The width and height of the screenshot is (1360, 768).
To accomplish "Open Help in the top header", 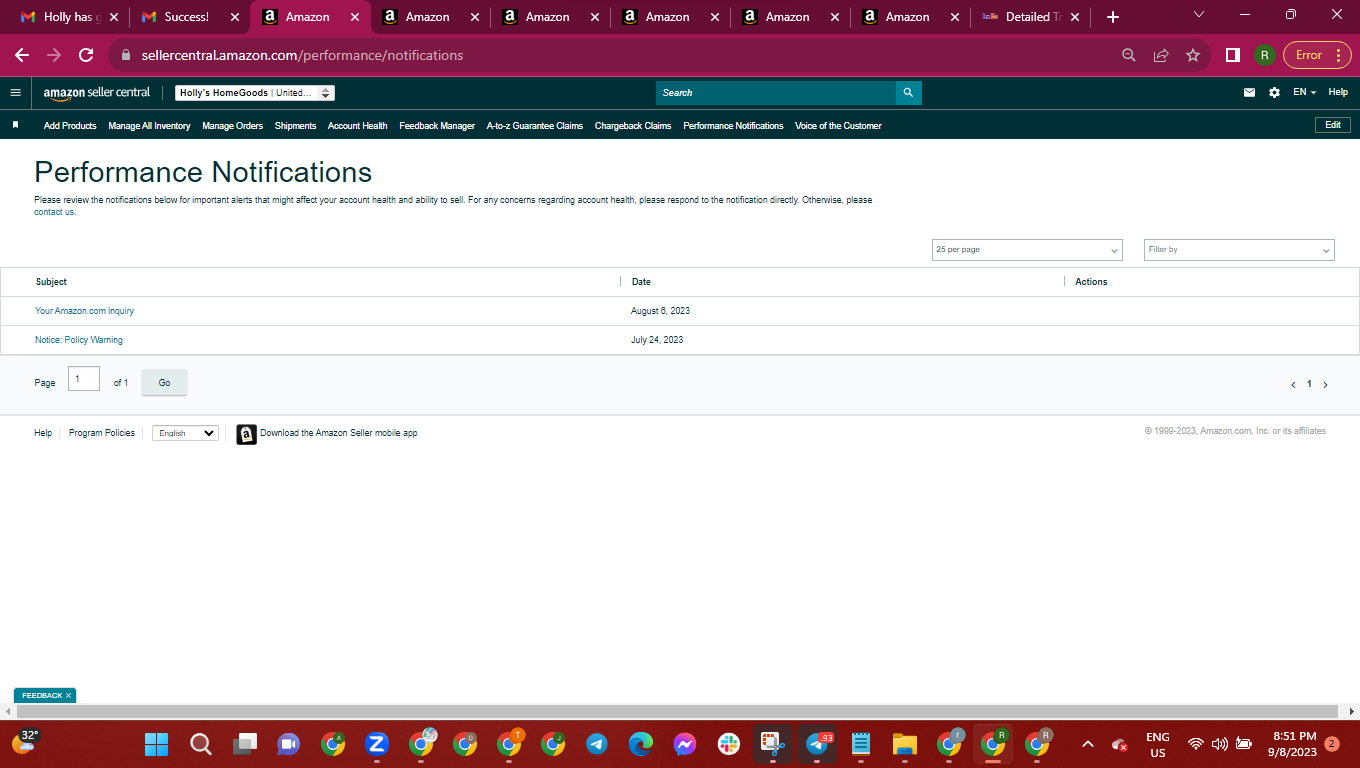I will click(x=1338, y=92).
